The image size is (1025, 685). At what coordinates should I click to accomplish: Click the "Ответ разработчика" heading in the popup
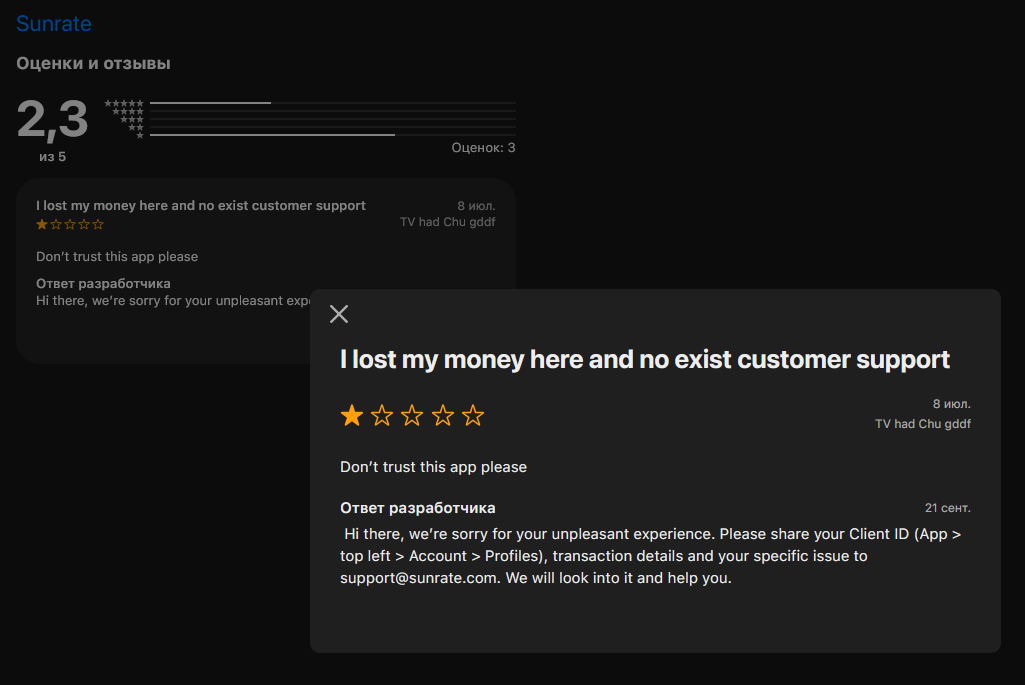(418, 508)
